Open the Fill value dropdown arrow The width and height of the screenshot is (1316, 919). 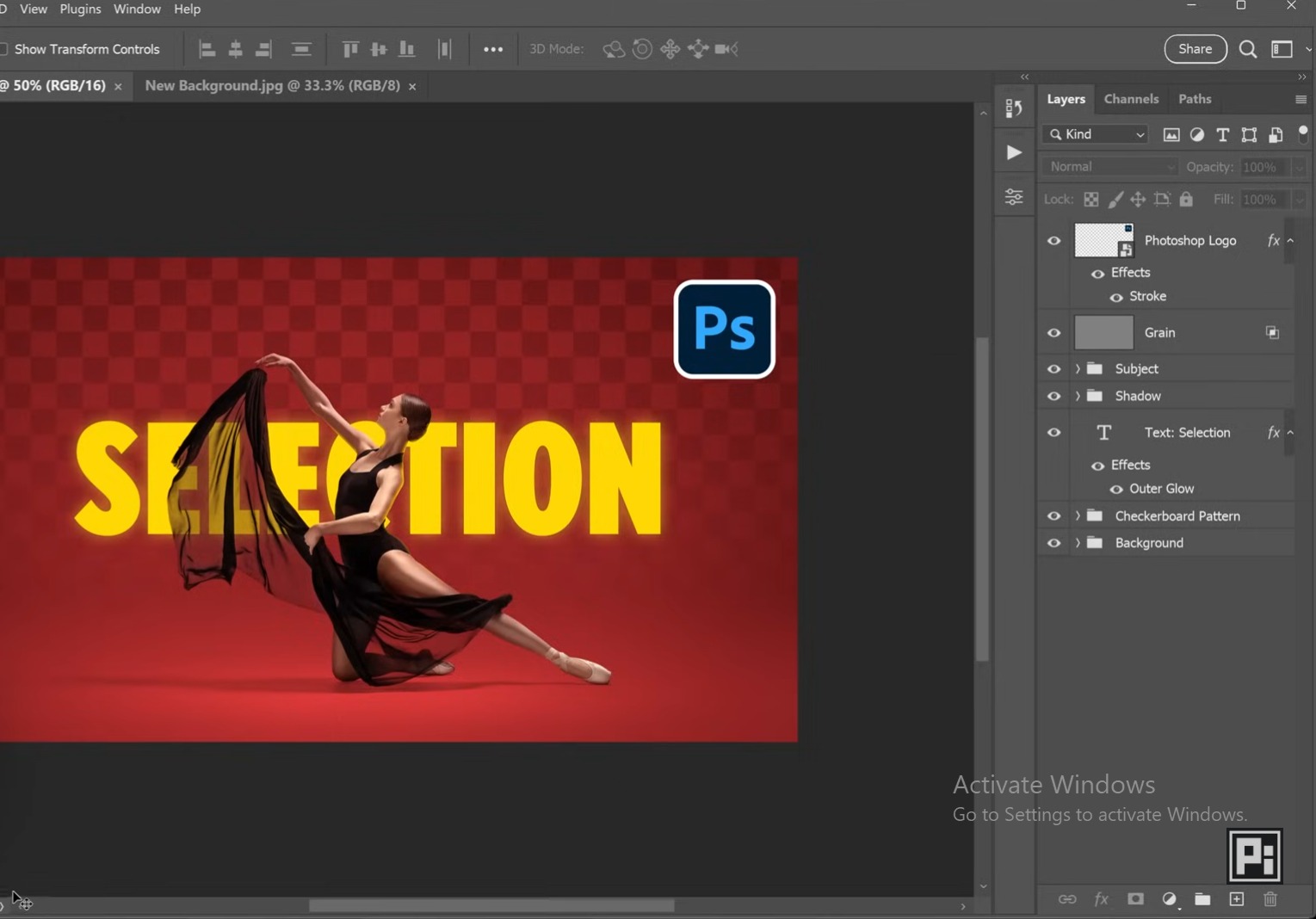(1299, 200)
